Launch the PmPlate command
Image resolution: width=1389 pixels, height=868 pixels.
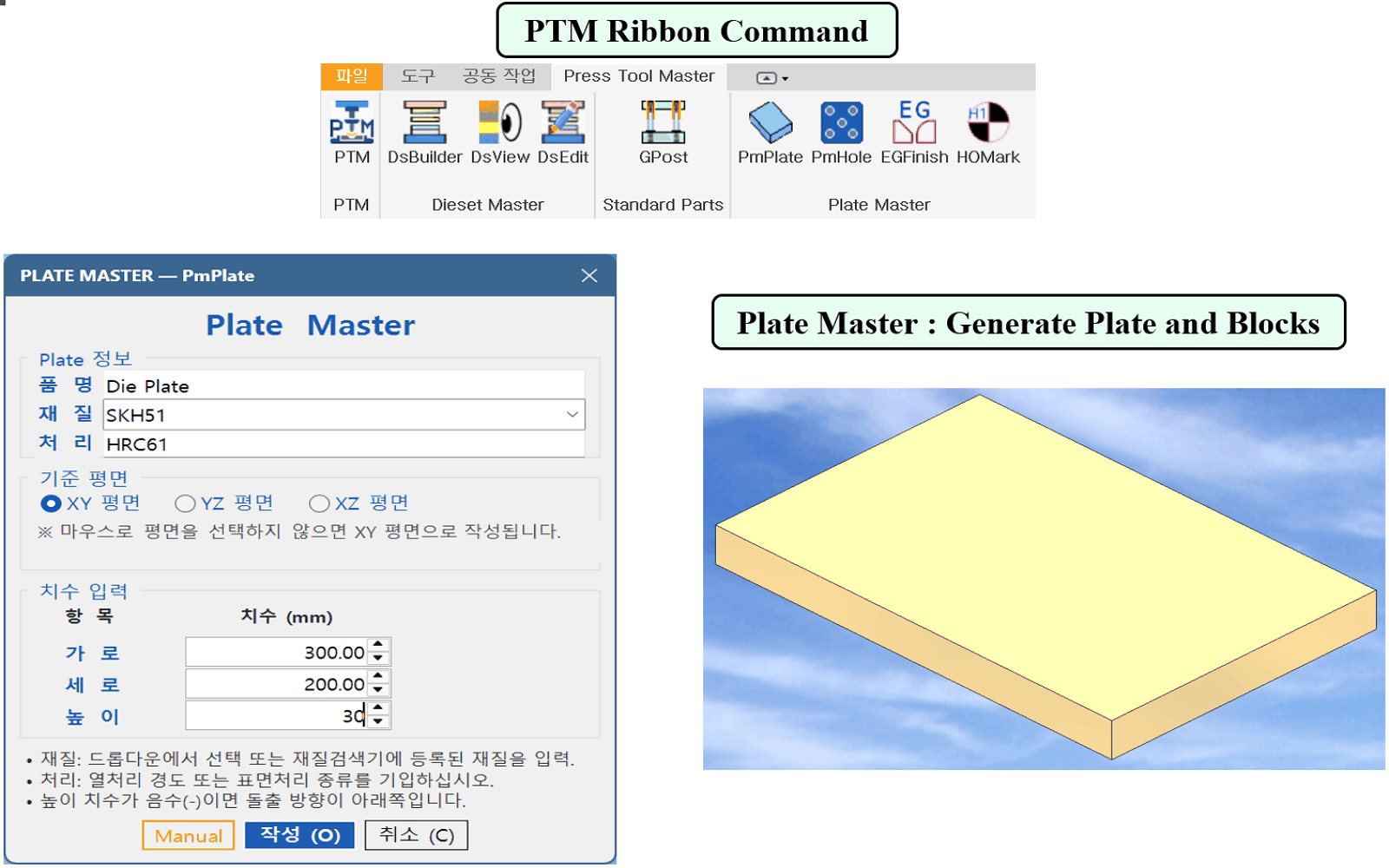click(x=770, y=133)
